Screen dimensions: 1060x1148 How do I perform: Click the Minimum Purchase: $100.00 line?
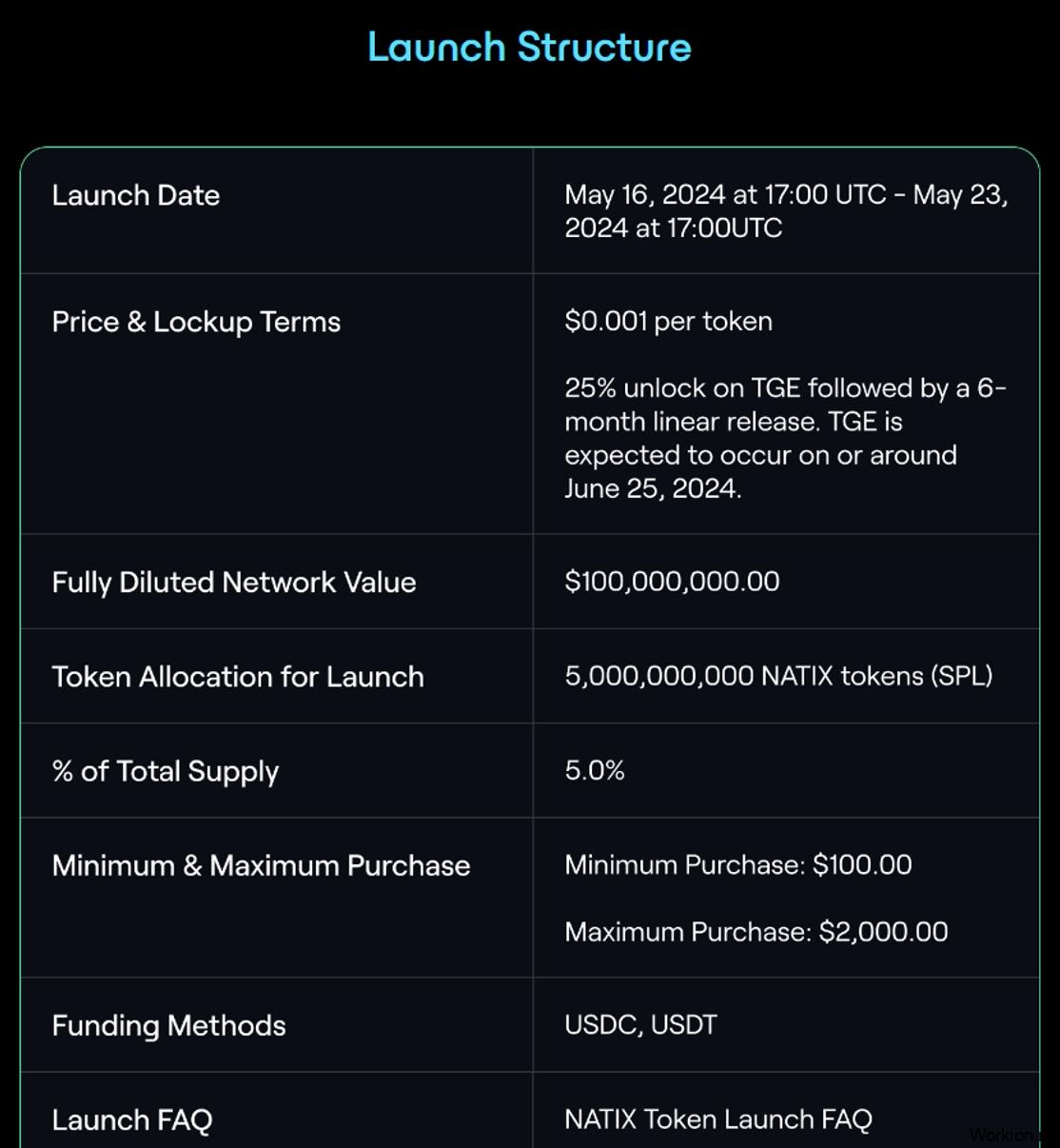[738, 864]
